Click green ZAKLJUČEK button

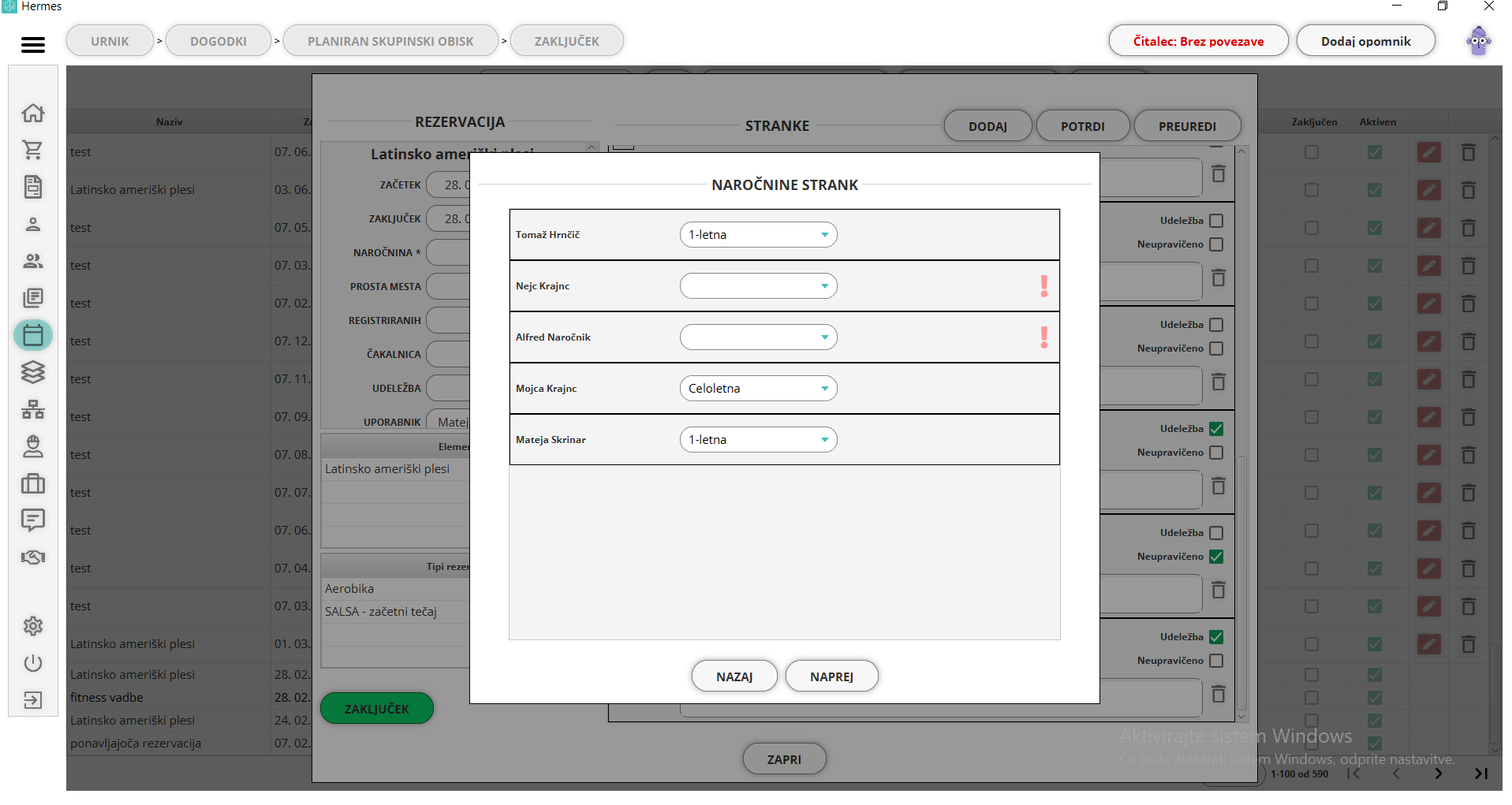click(376, 709)
